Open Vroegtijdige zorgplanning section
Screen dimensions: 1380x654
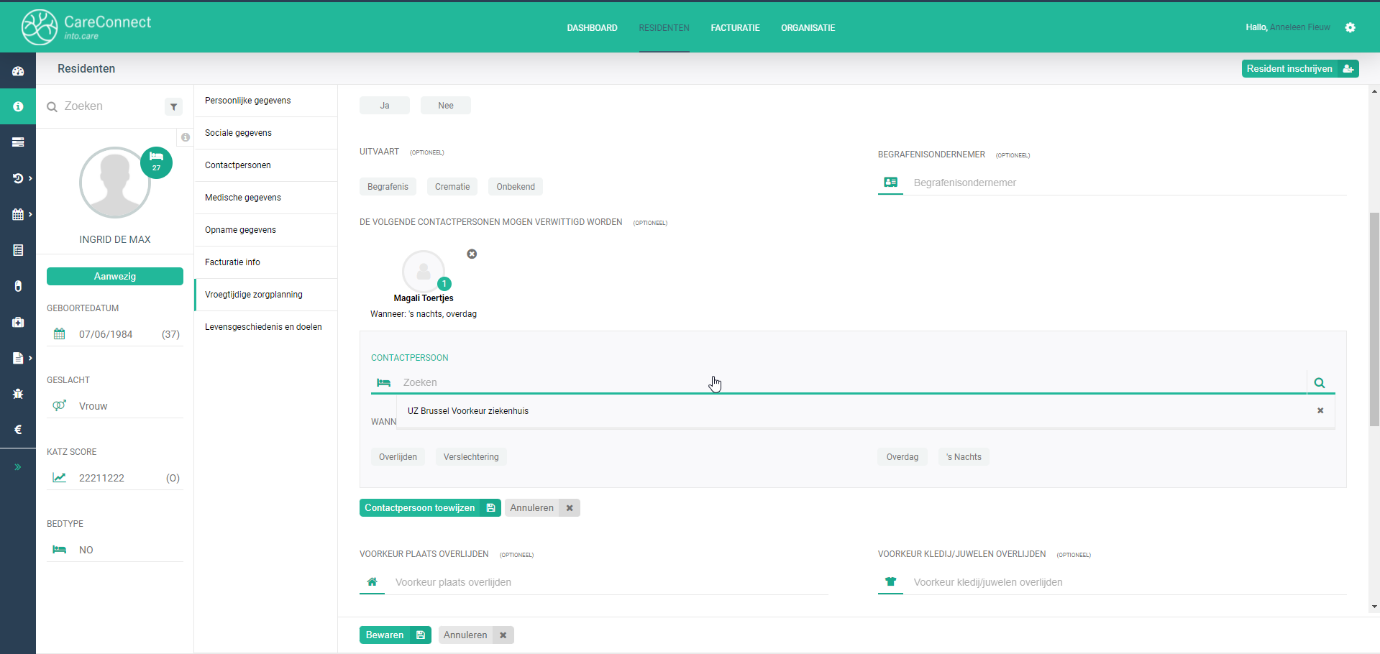click(x=265, y=295)
